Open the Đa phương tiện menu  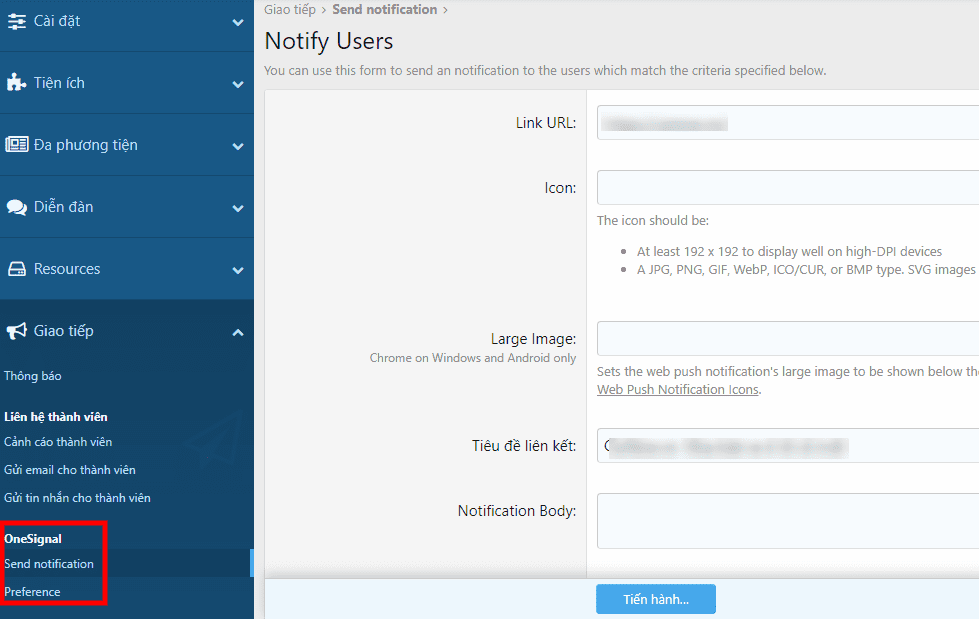click(x=127, y=144)
